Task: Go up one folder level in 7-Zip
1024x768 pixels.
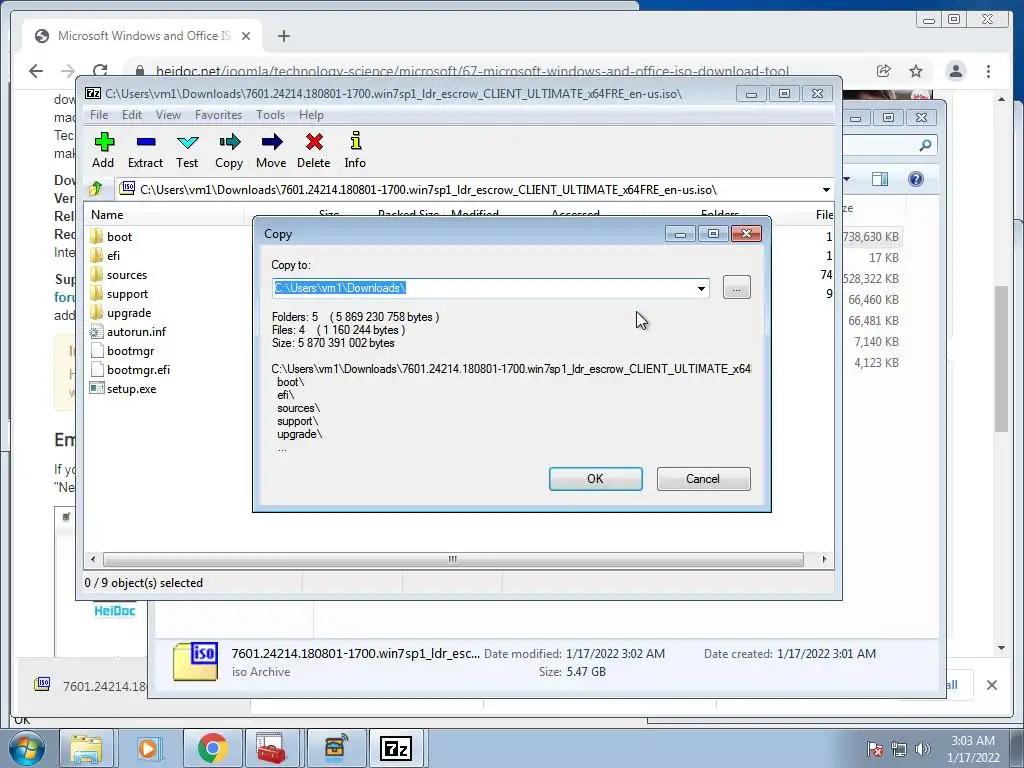Action: click(x=96, y=189)
